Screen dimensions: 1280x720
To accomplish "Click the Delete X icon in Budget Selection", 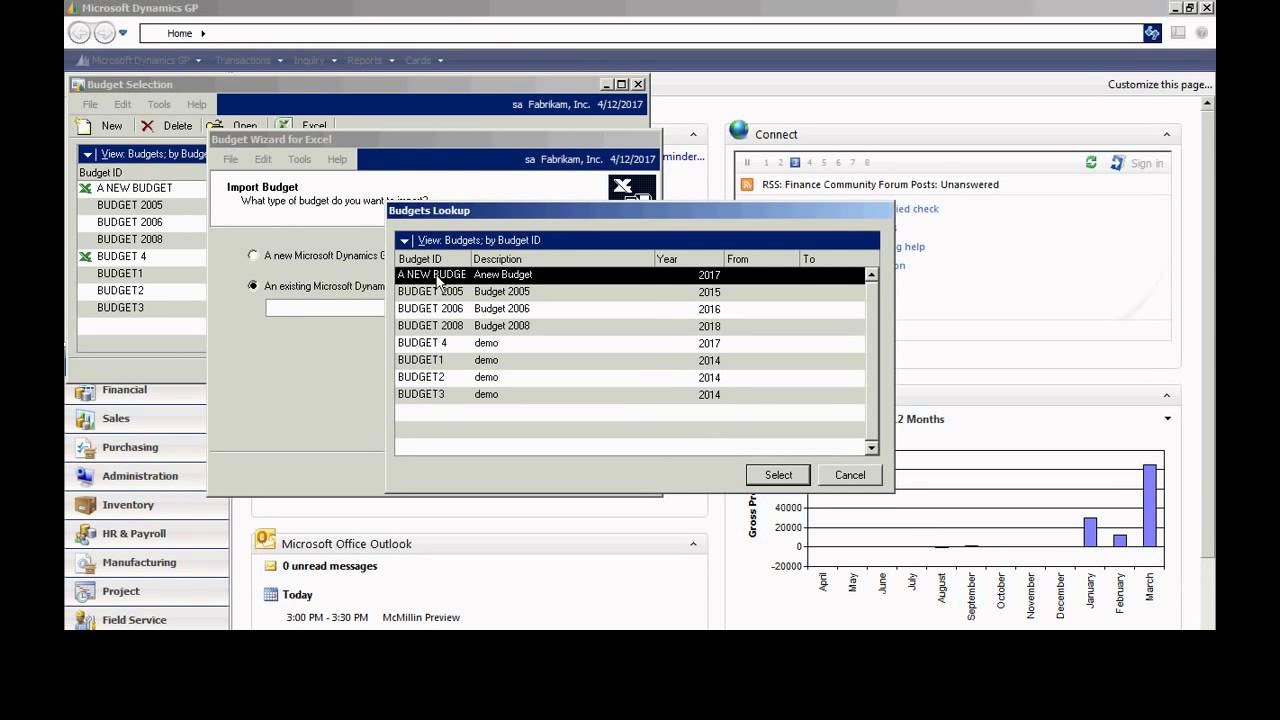I will (x=147, y=126).
